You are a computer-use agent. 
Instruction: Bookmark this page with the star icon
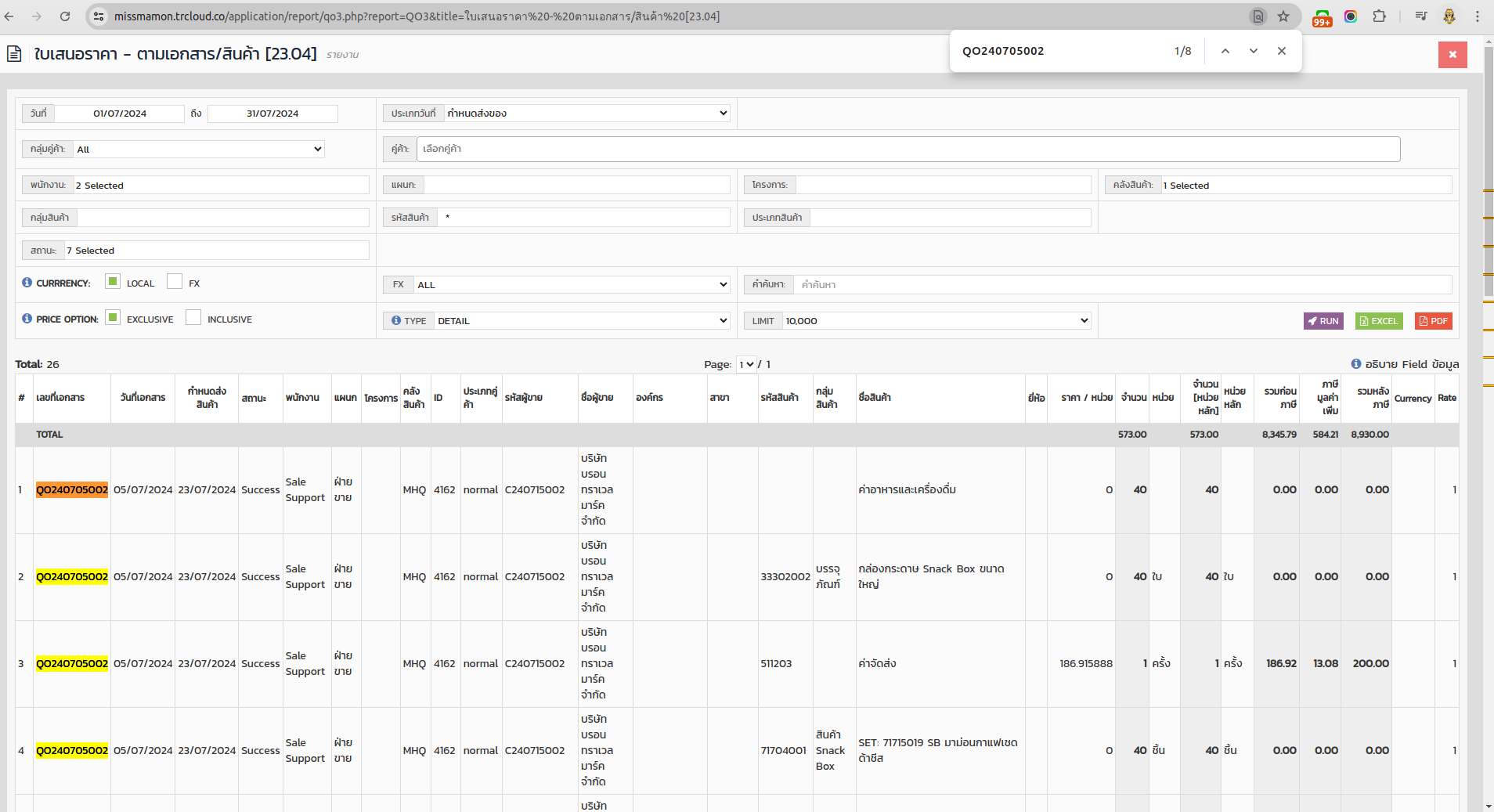click(1283, 16)
